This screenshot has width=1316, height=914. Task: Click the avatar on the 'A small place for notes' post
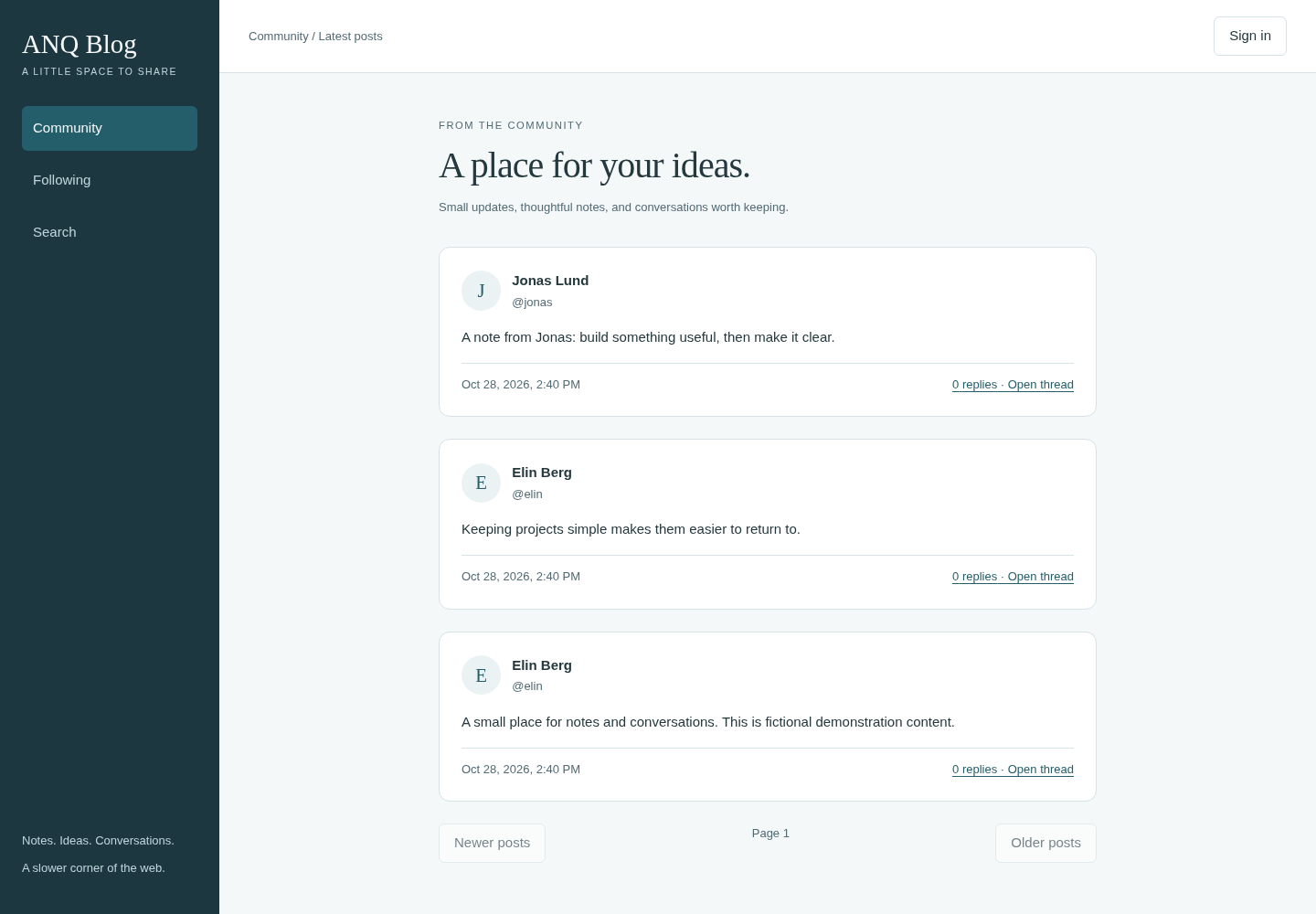click(x=481, y=675)
